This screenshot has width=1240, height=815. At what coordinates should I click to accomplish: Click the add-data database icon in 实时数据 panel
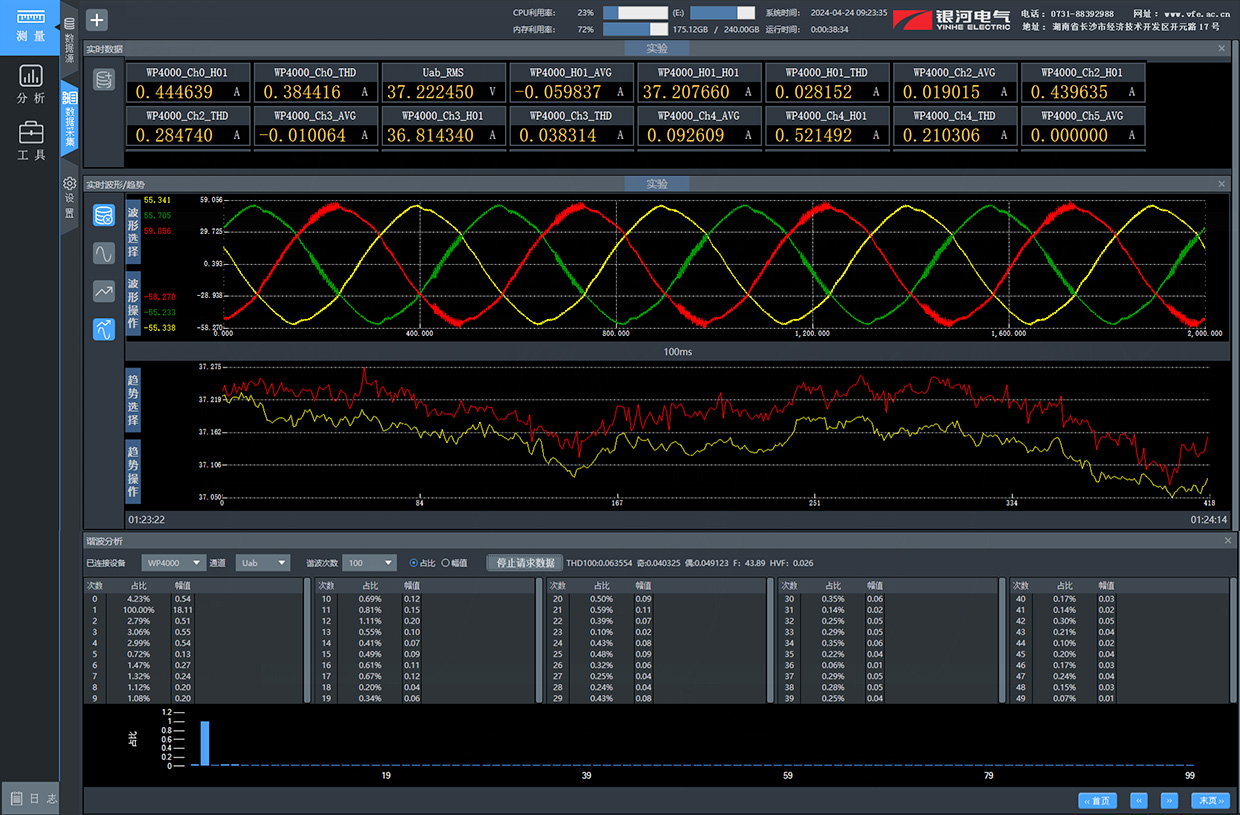104,80
